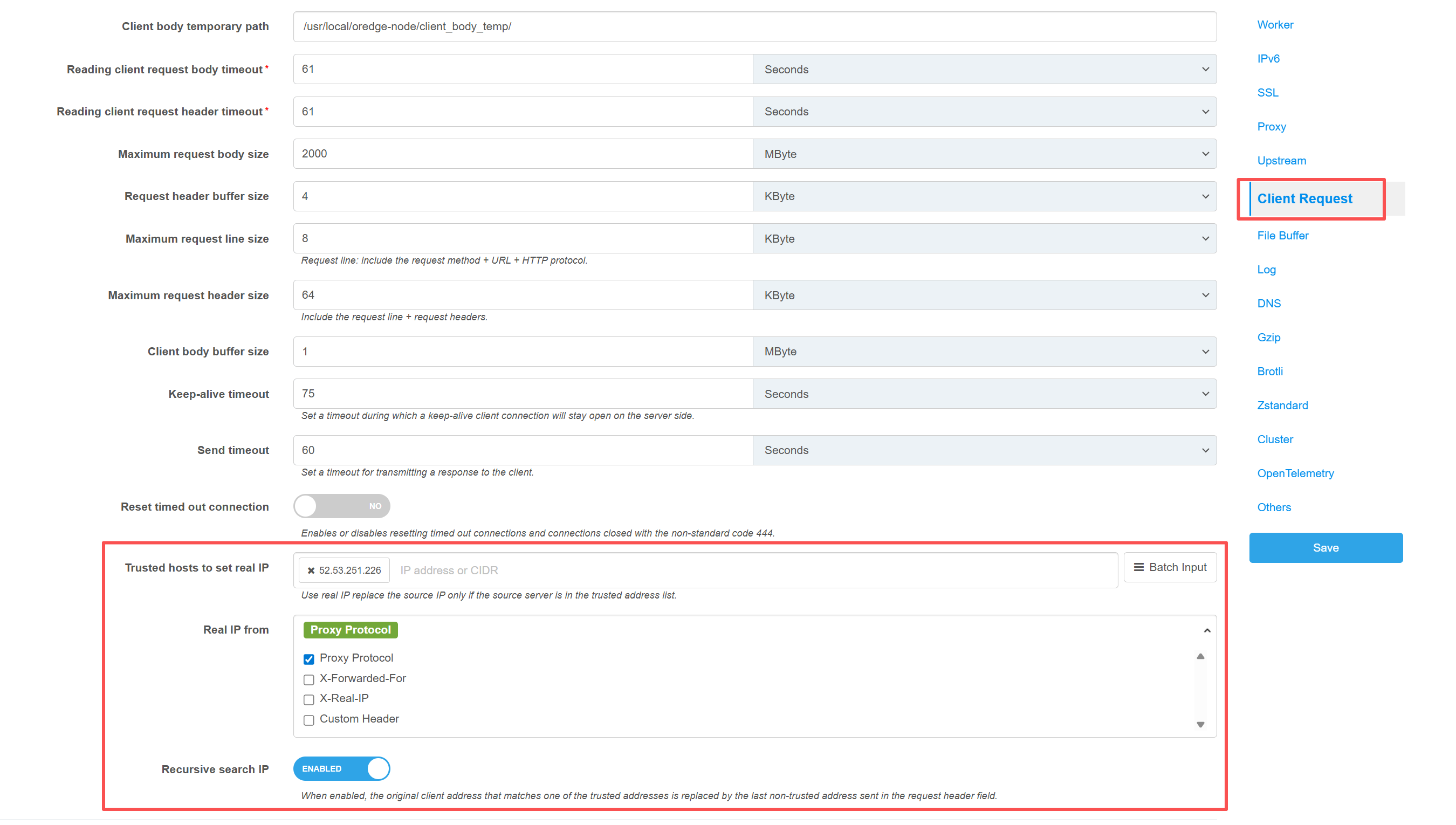Disable the Recursive search IP toggle
1456x825 pixels.
pos(342,769)
